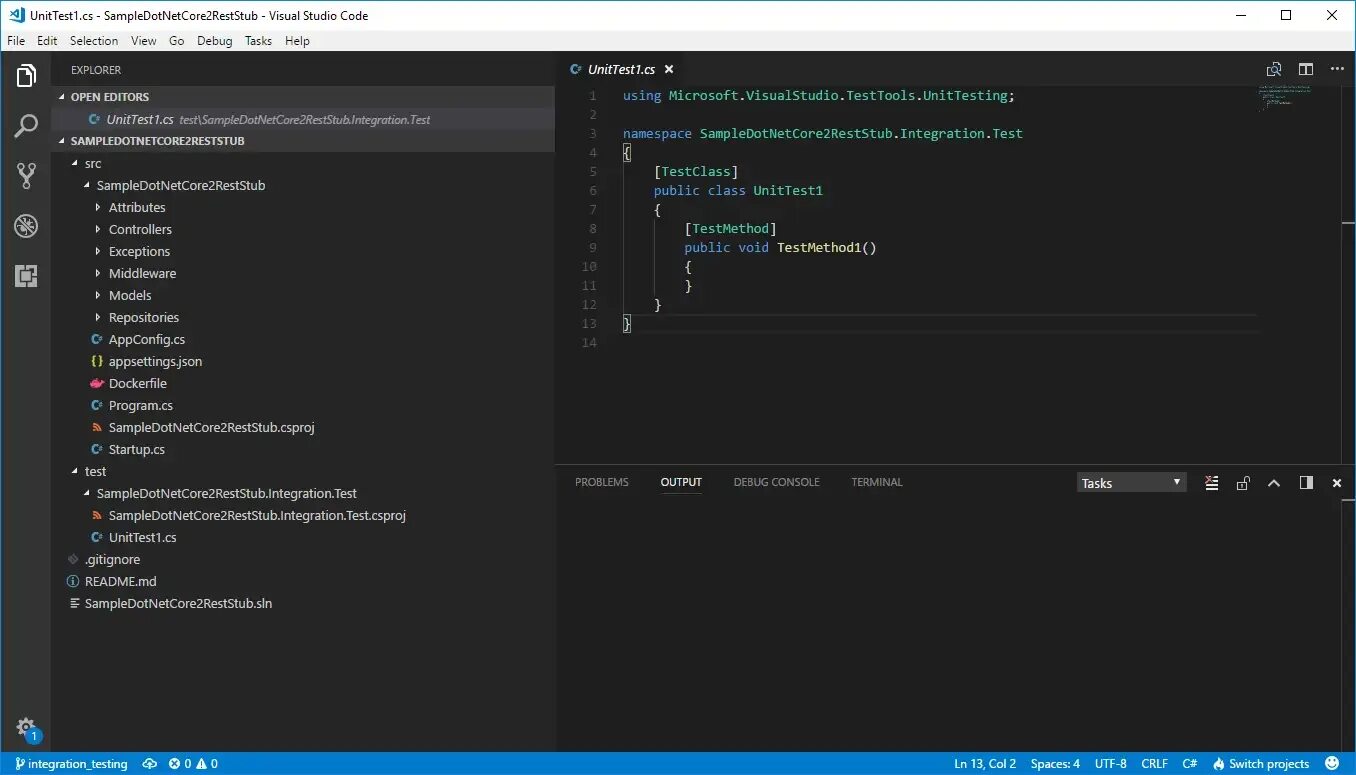The image size is (1356, 775).
Task: Switch to the Output panel tab
Action: [x=681, y=483]
